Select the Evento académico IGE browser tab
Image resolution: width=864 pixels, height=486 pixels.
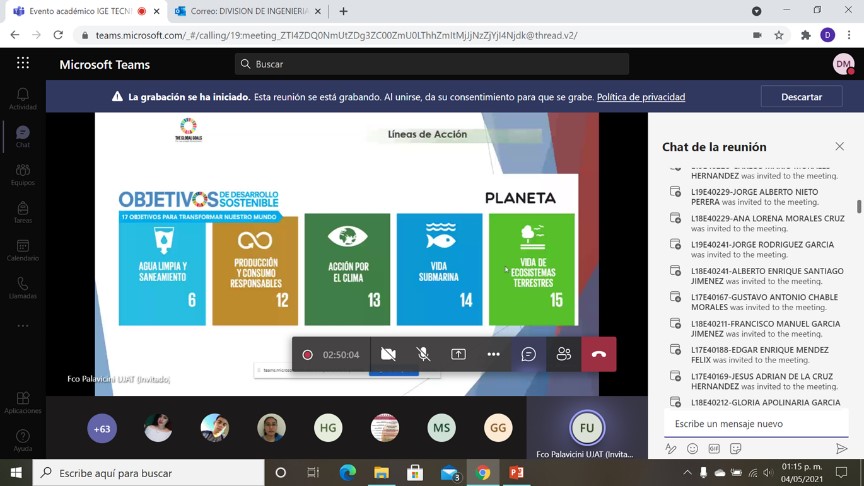(x=82, y=11)
